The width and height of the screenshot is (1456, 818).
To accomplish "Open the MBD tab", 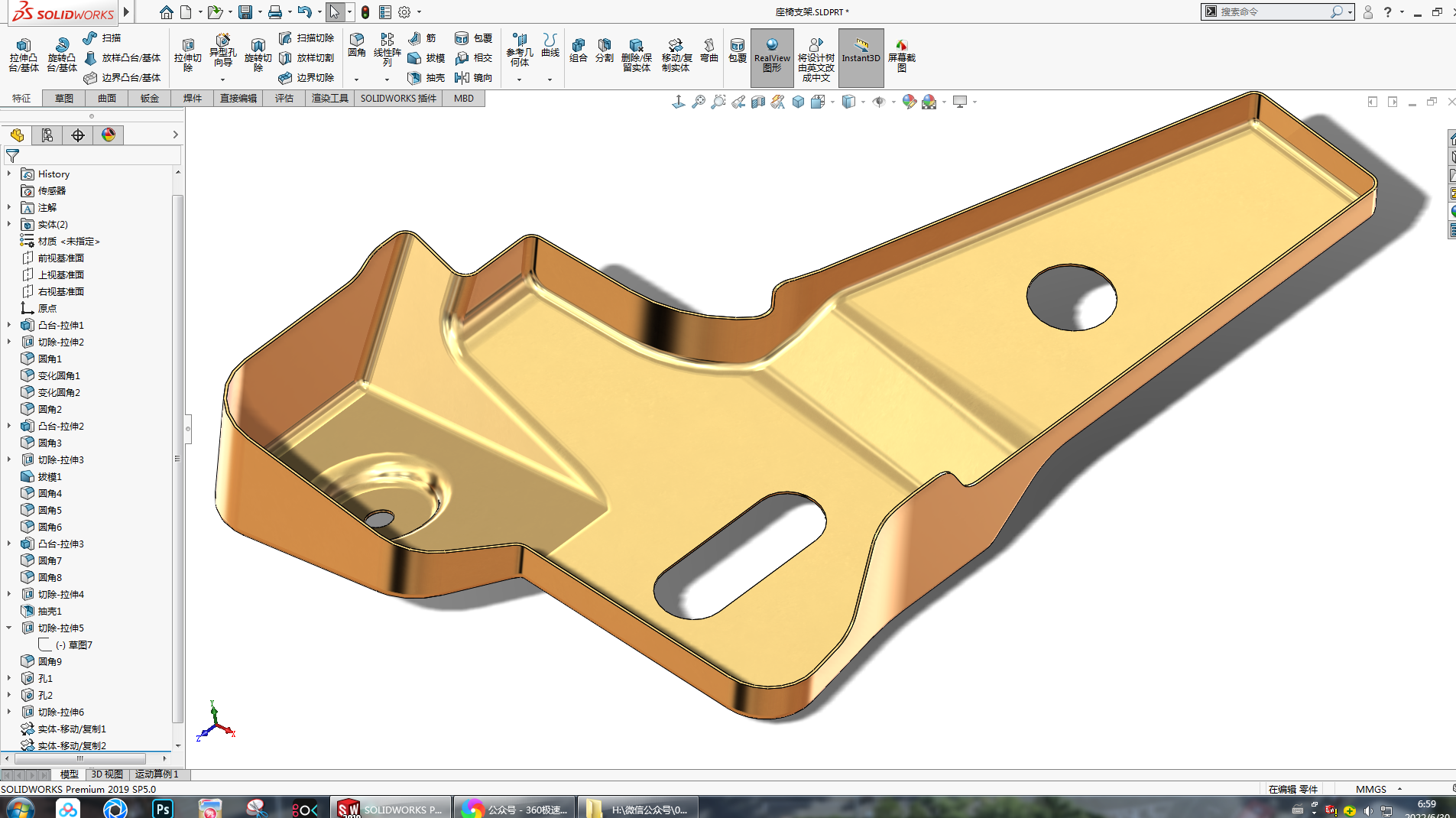I will (464, 99).
